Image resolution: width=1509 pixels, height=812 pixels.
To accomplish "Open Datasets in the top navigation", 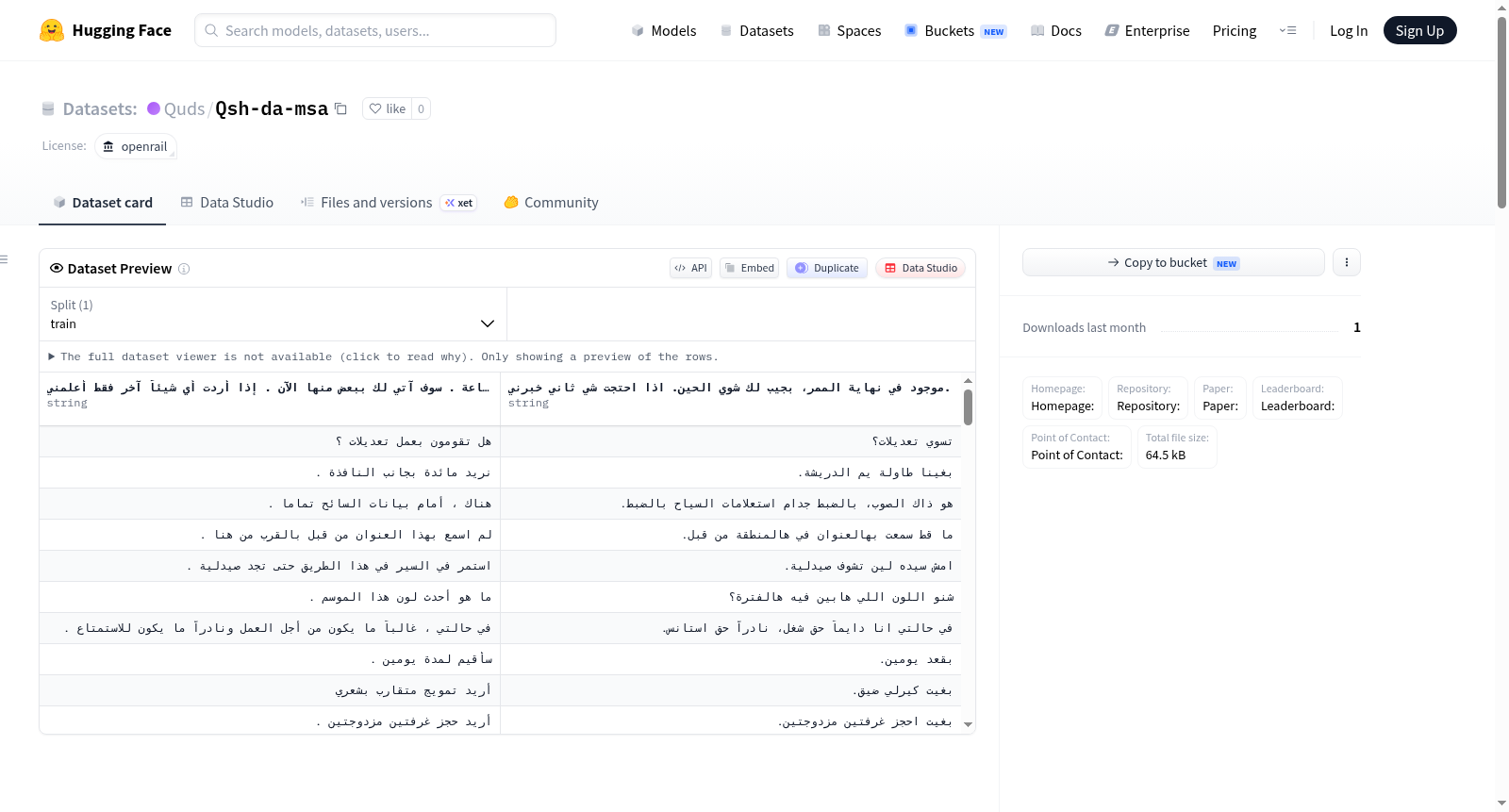I will point(757,31).
